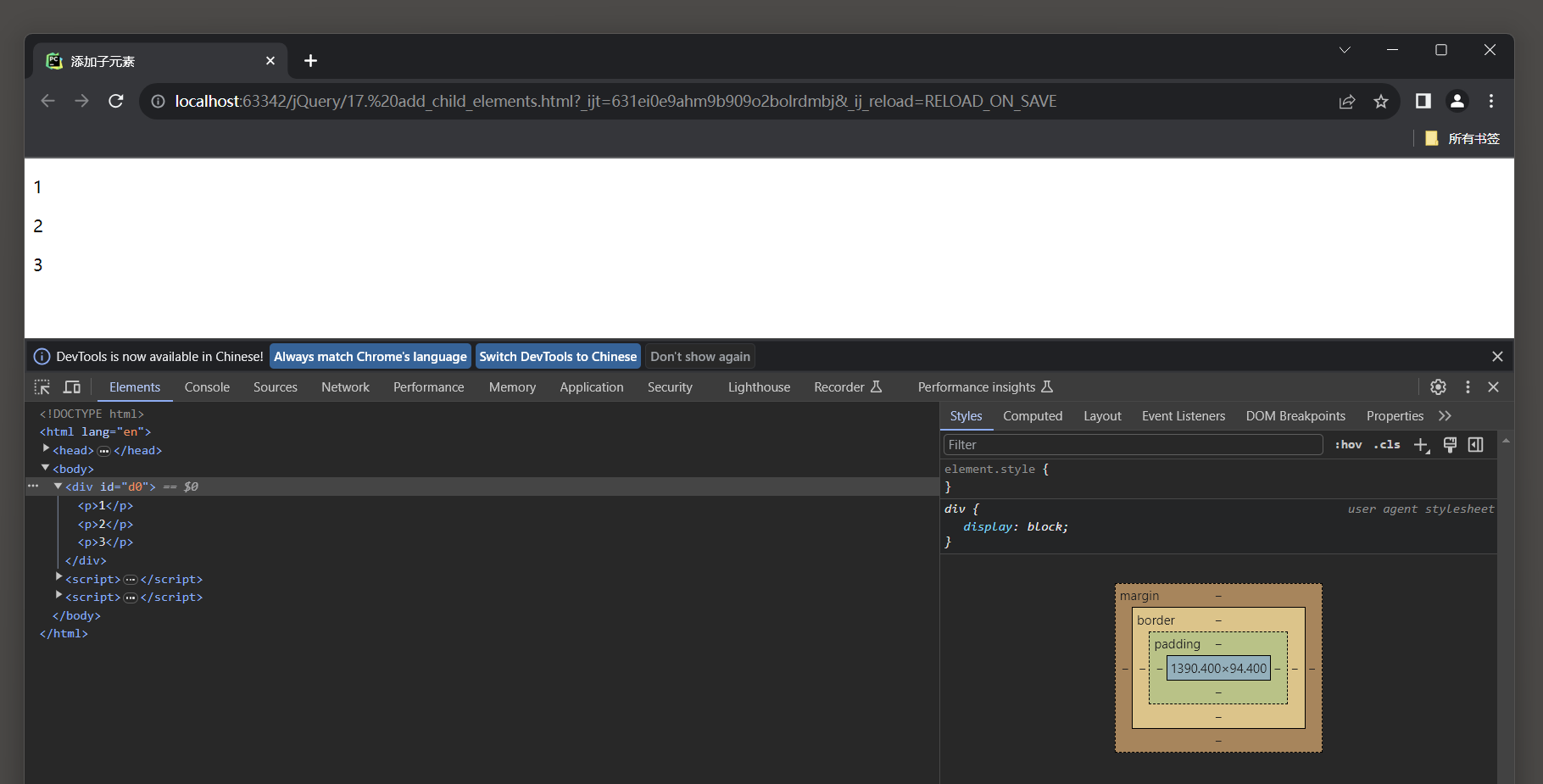Toggle rendering emulations paintbrush icon
Screen dimensions: 1543x784
pos(1450,445)
